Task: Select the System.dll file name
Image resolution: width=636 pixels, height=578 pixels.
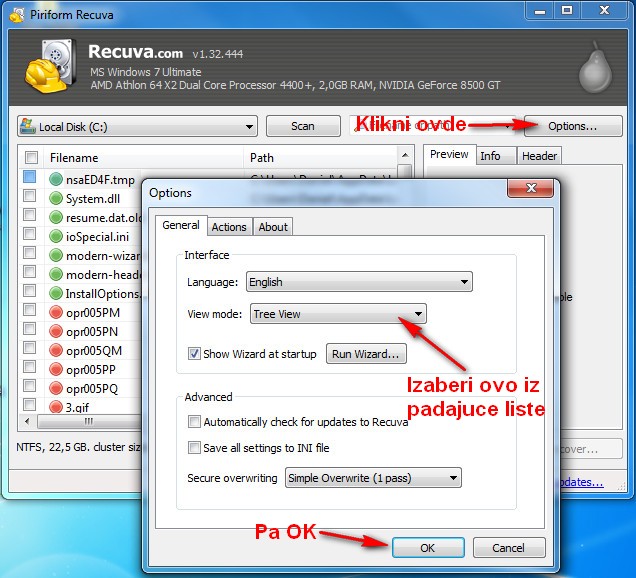Action: tap(93, 199)
